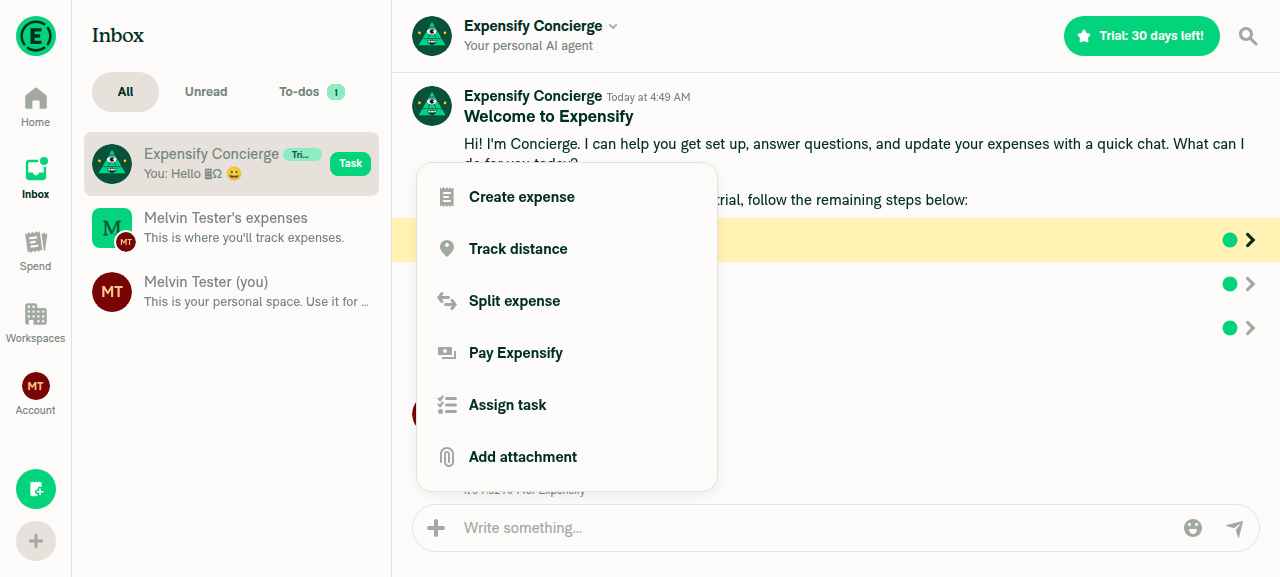Screen dimensions: 1280x577
Task: Click the green M workspace avatar
Action: (x=112, y=228)
